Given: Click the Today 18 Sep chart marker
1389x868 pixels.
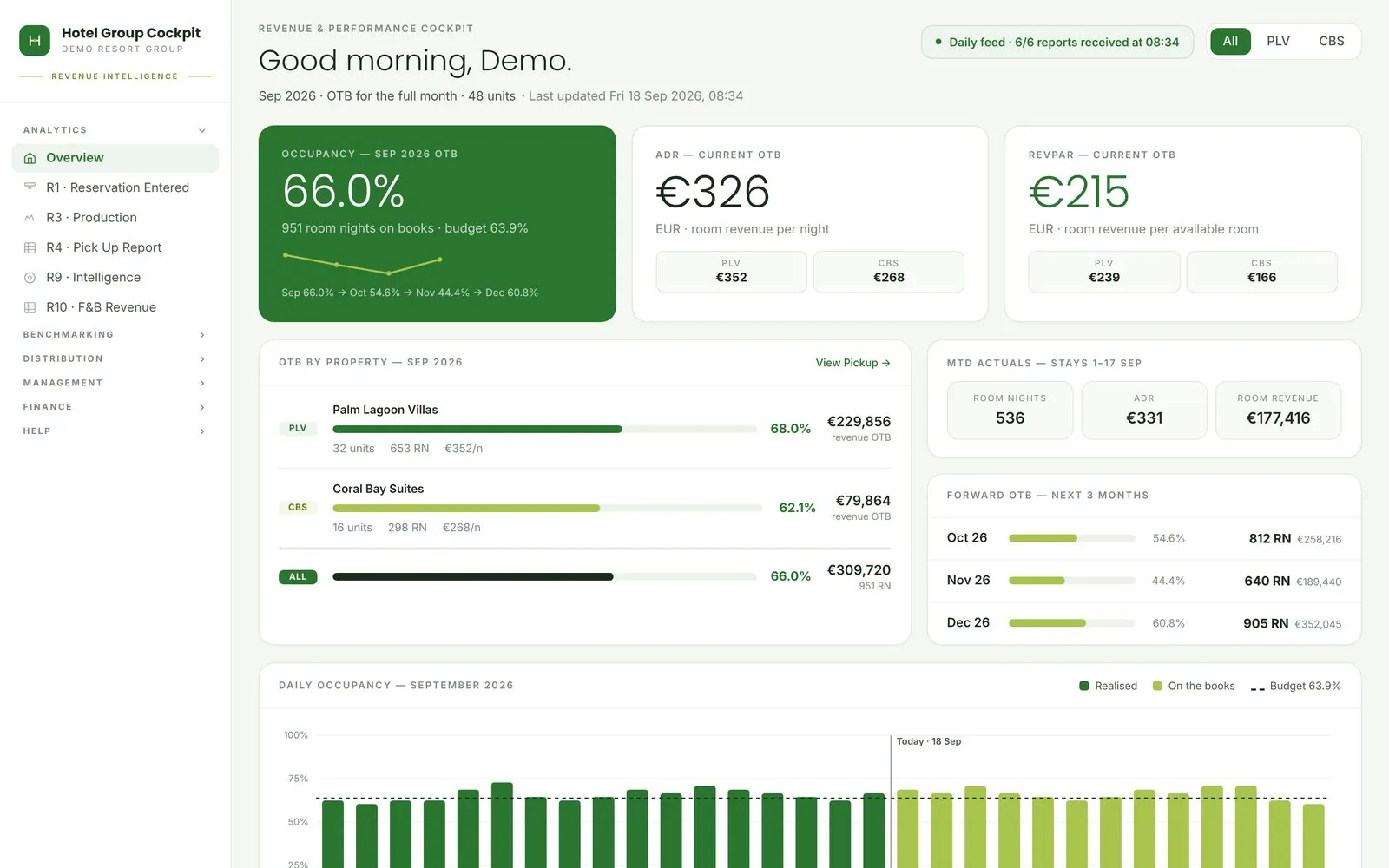Looking at the screenshot, I should (x=928, y=741).
